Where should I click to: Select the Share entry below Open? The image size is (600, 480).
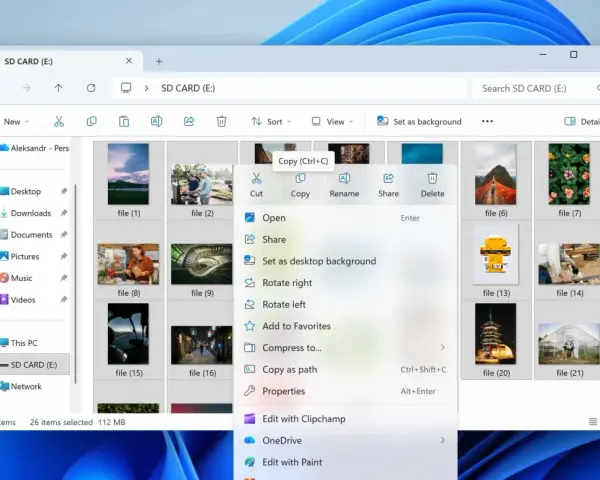click(x=345, y=240)
